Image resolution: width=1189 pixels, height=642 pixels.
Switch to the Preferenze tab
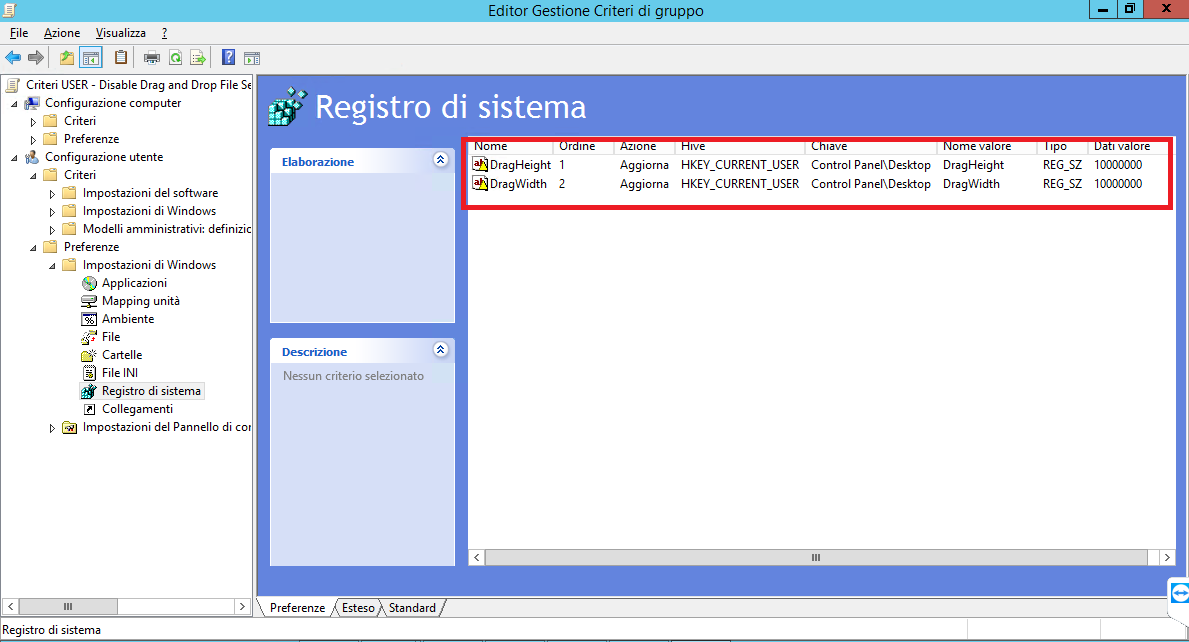tap(297, 608)
